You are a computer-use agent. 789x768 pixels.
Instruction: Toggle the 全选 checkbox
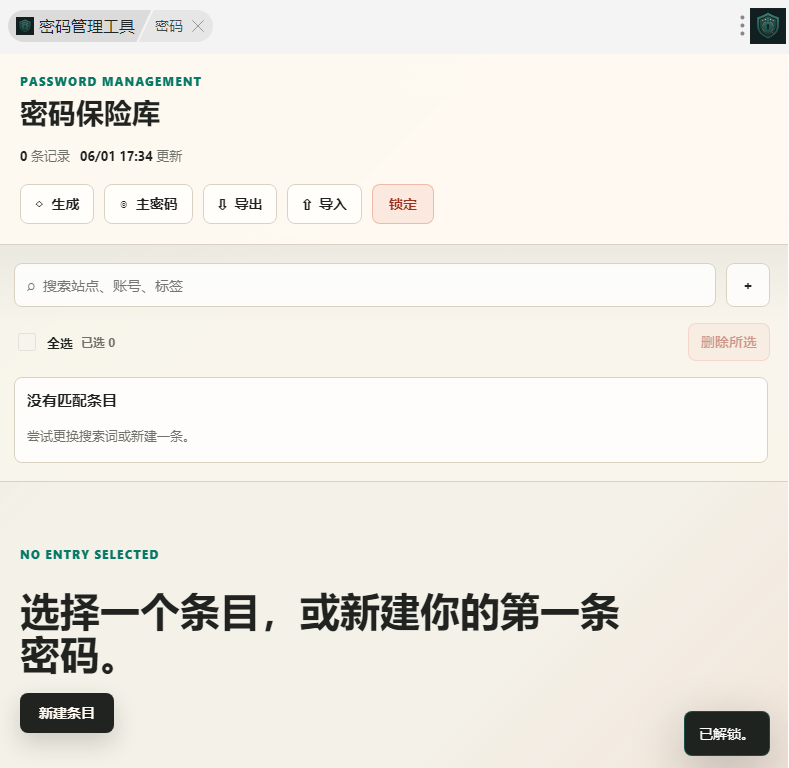(27, 342)
